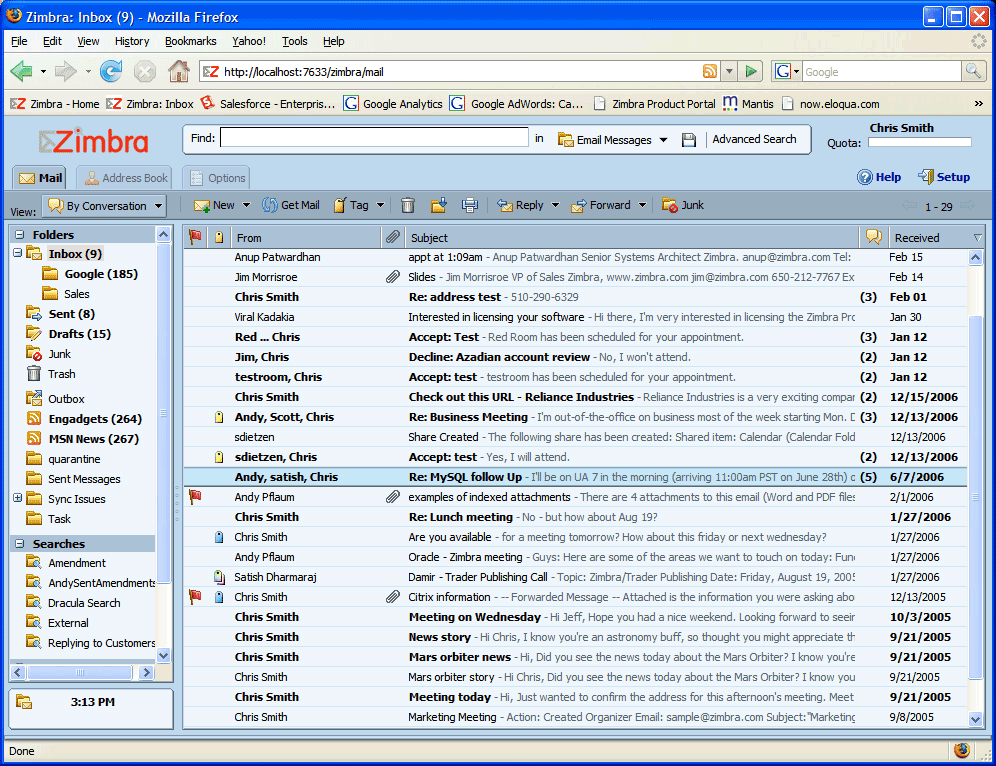The image size is (996, 766).
Task: Click the Delete trash can toolbar icon
Action: (x=408, y=205)
